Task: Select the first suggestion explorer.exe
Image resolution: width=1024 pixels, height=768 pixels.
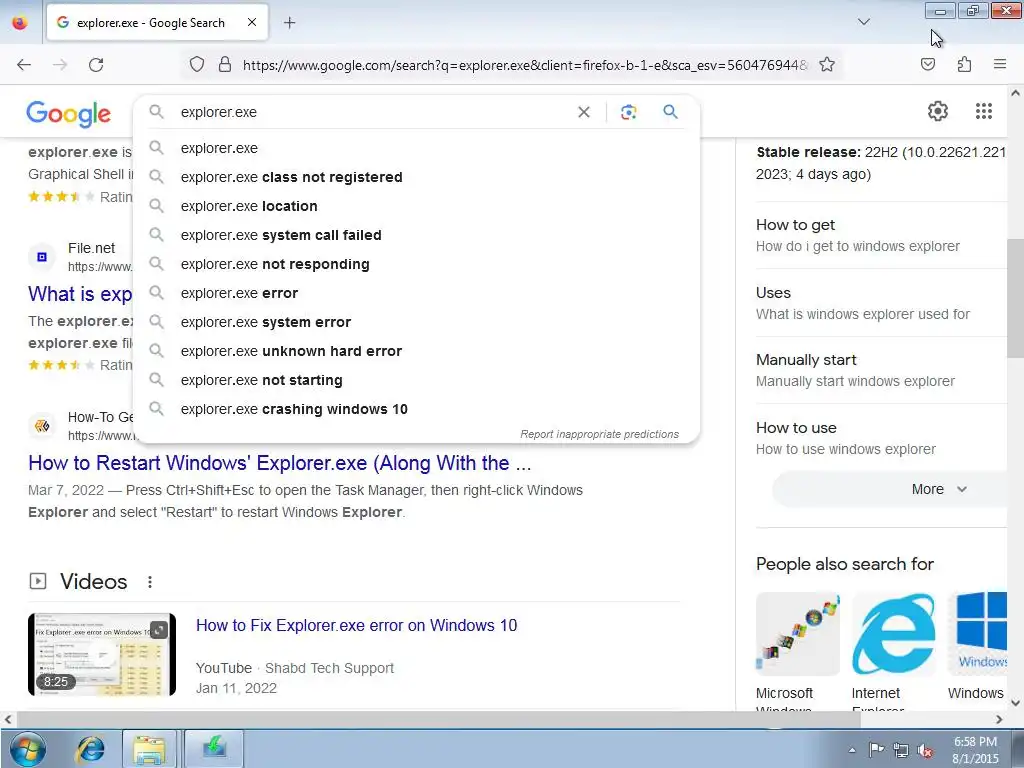Action: coord(416,148)
